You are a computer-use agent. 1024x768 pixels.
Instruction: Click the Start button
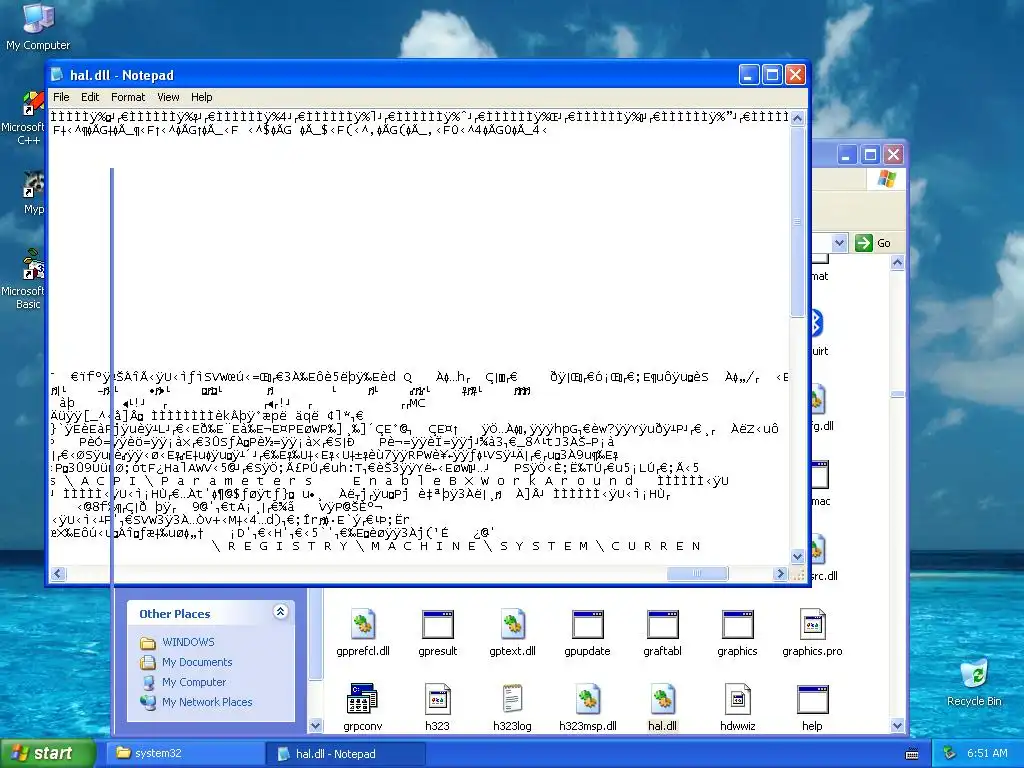47,754
